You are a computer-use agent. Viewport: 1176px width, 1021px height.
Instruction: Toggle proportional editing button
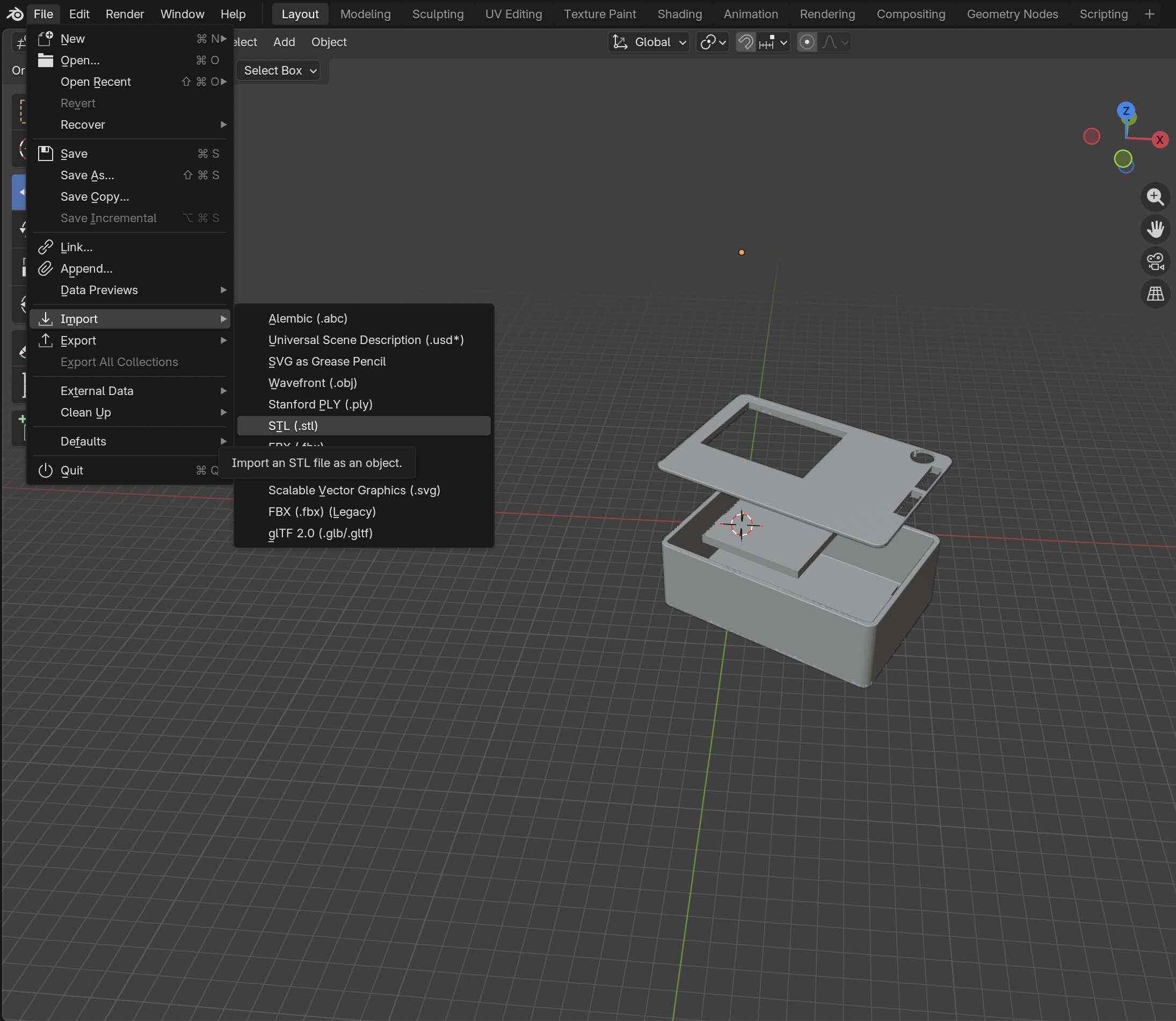807,42
